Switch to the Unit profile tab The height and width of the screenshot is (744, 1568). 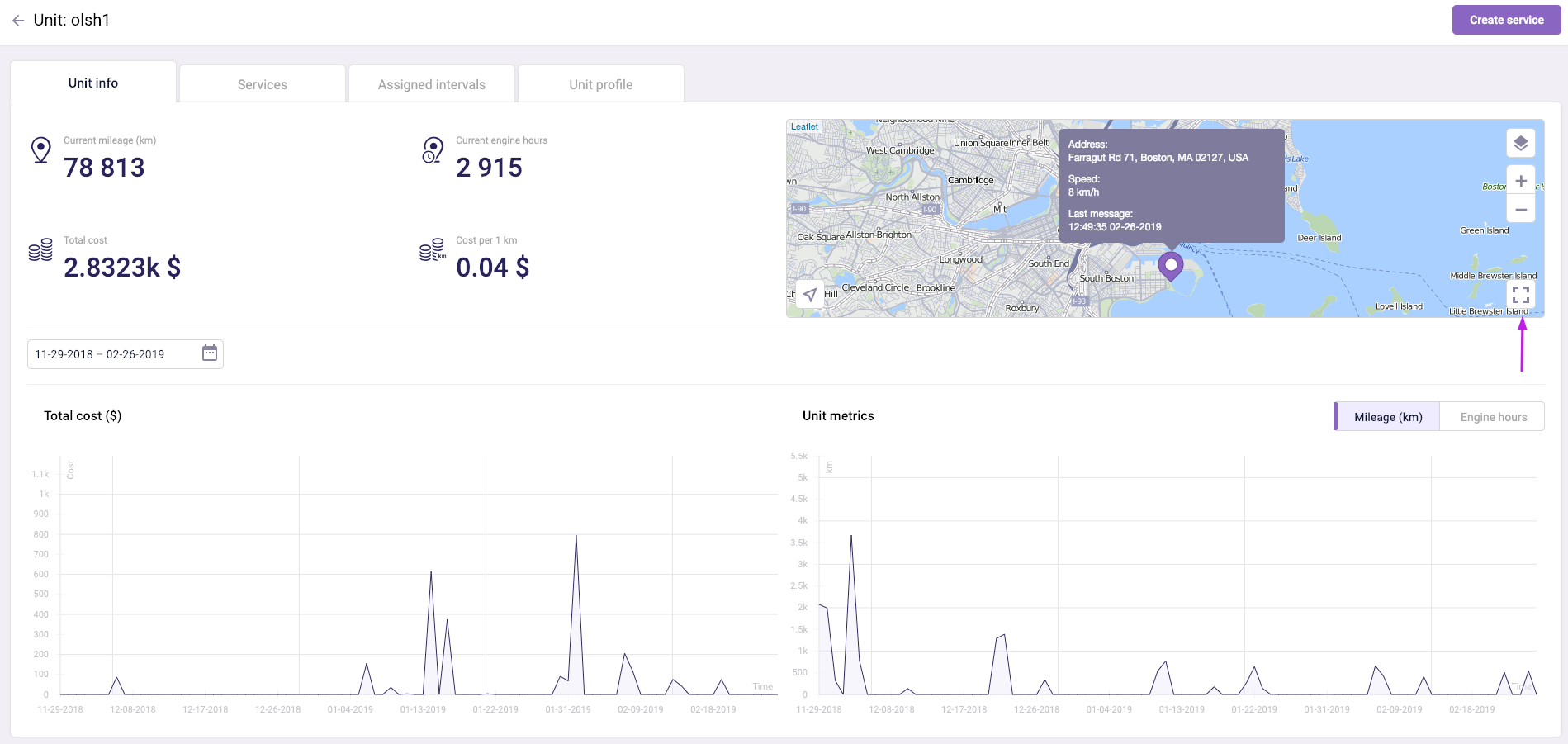[x=600, y=84]
